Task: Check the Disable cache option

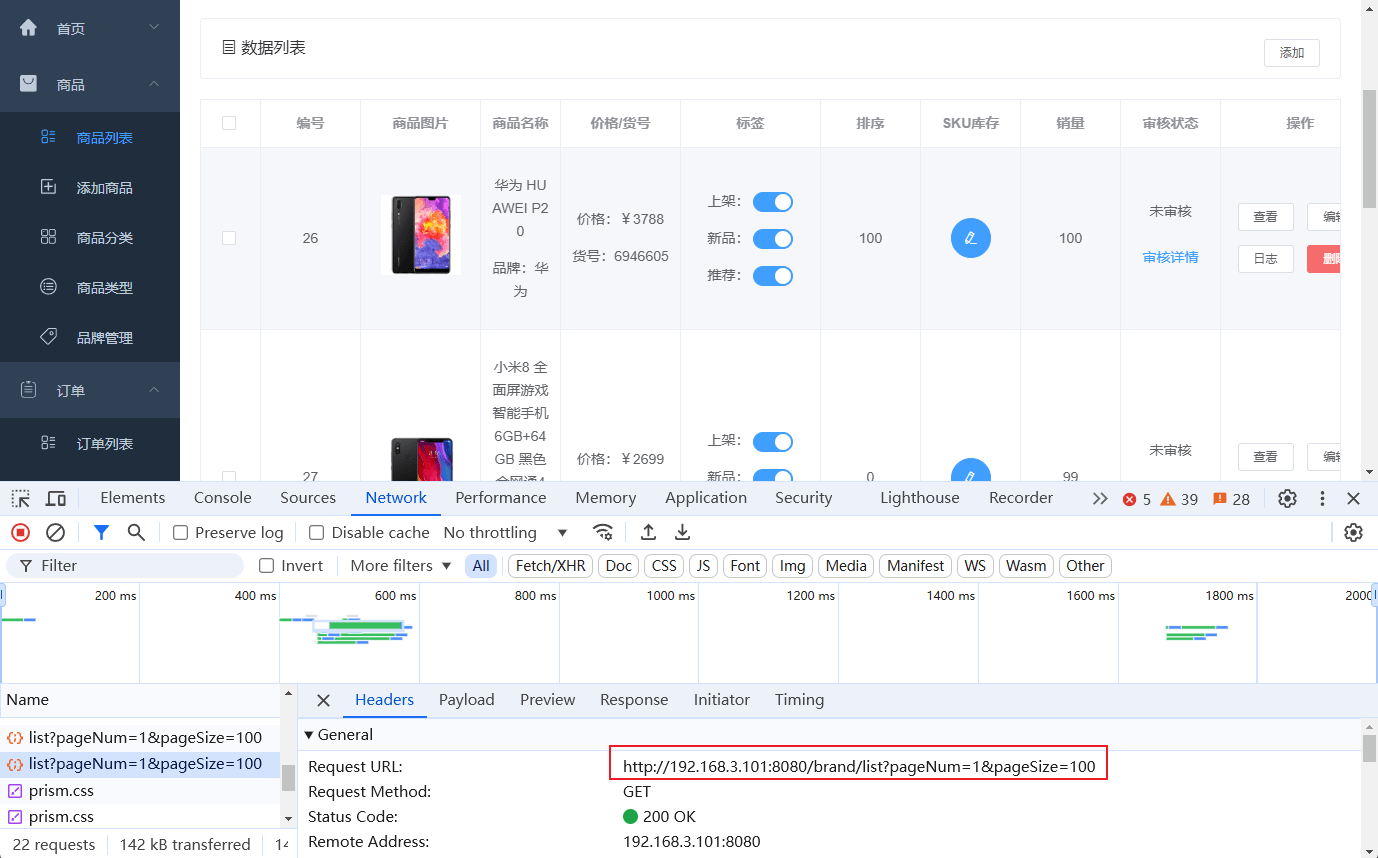Action: (317, 533)
